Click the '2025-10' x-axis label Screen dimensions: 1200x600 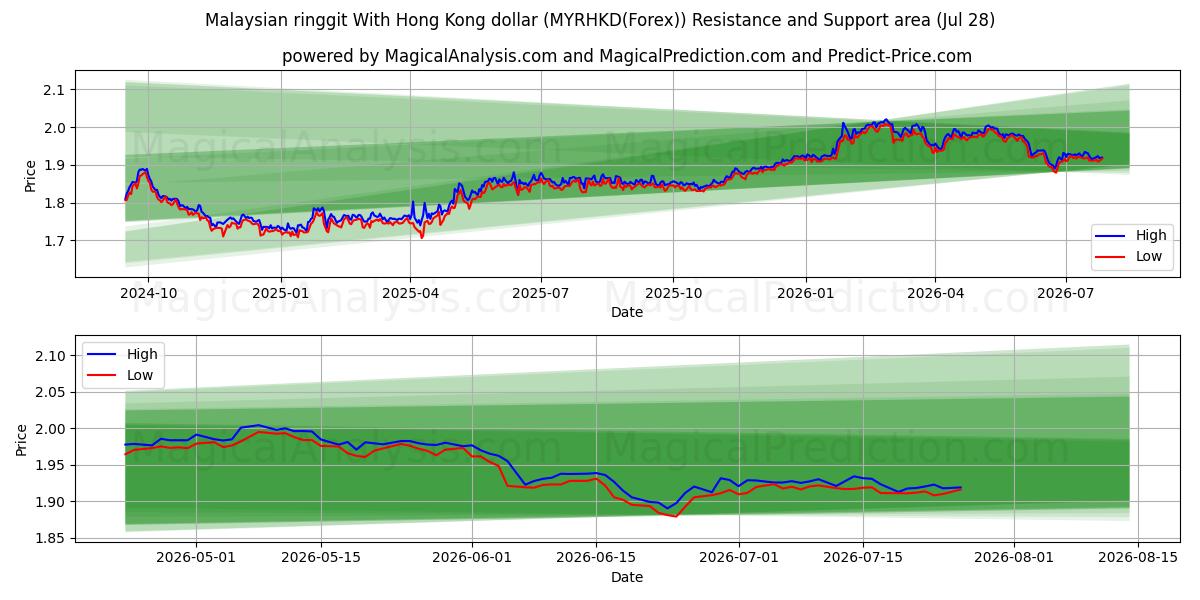click(673, 295)
